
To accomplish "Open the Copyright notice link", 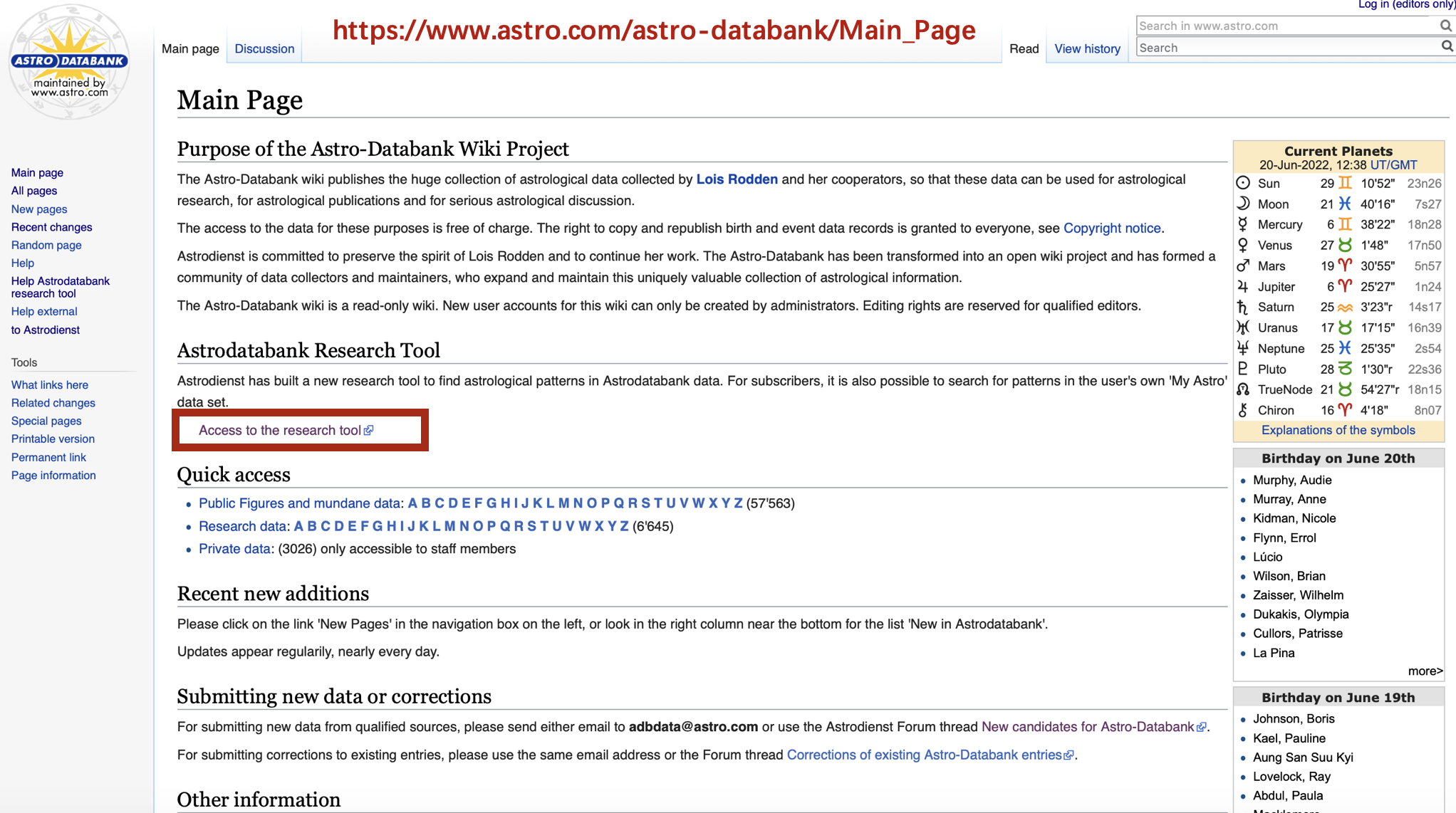I will [x=1112, y=228].
